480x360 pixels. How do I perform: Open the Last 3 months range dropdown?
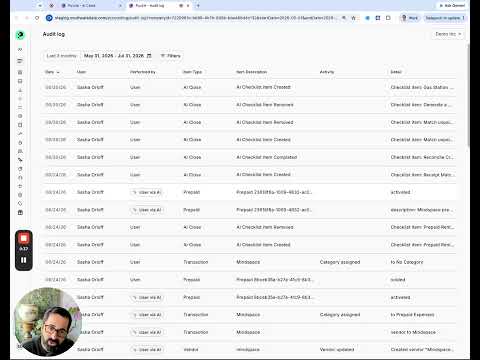click(x=62, y=56)
